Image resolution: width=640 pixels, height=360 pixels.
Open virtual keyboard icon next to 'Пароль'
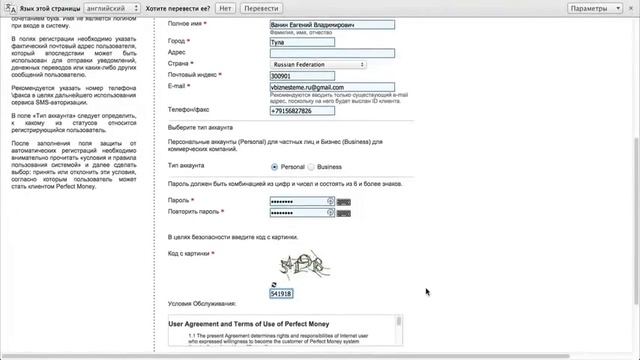click(x=344, y=202)
